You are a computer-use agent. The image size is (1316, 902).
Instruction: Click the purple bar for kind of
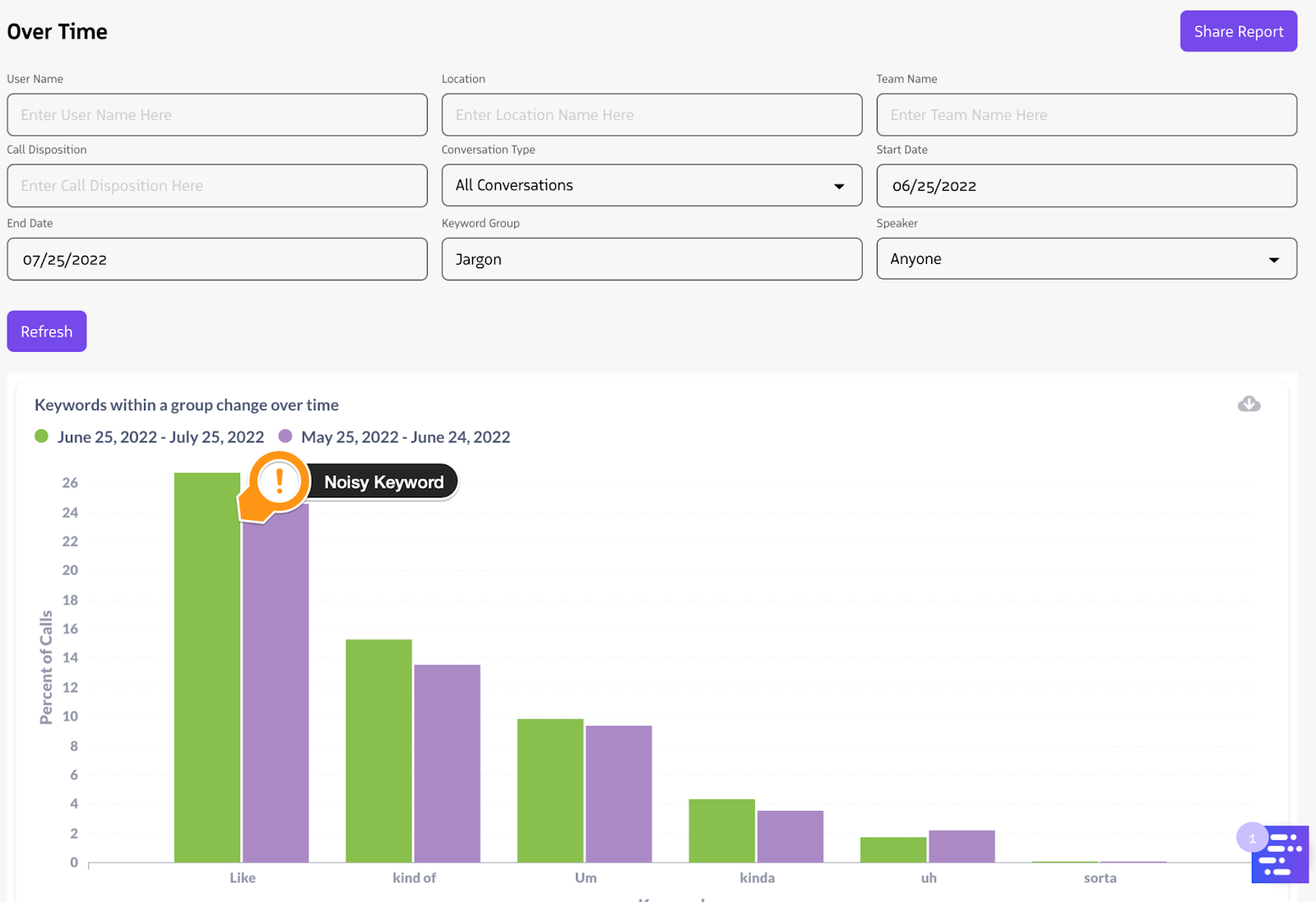(x=447, y=763)
